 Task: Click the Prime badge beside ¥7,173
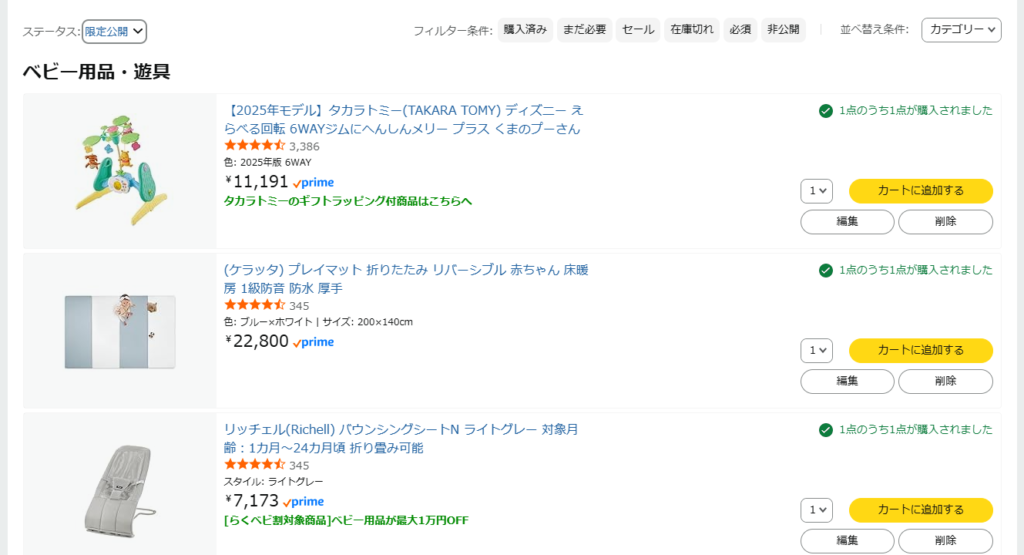pos(304,501)
